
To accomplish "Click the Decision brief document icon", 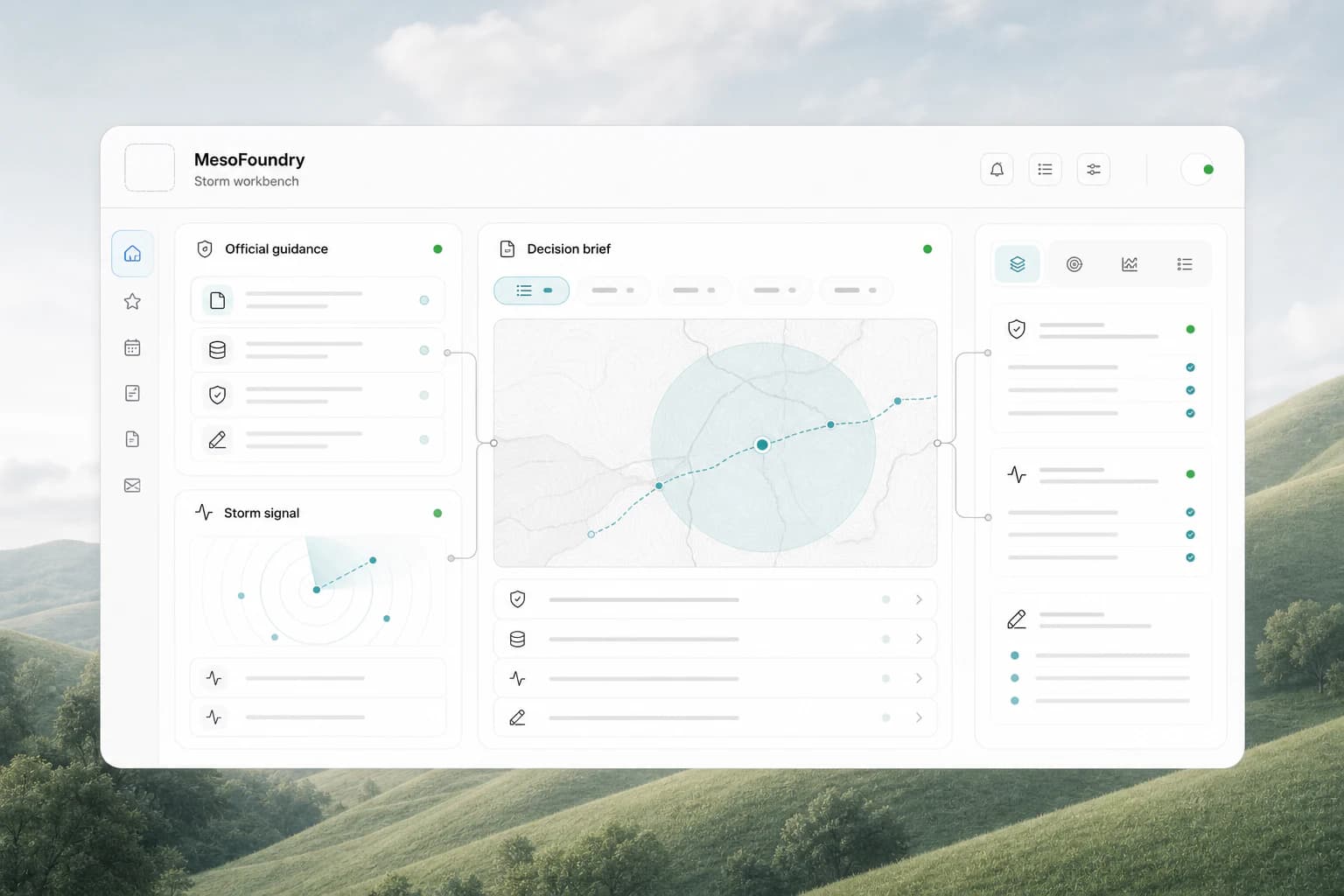I will pos(507,248).
